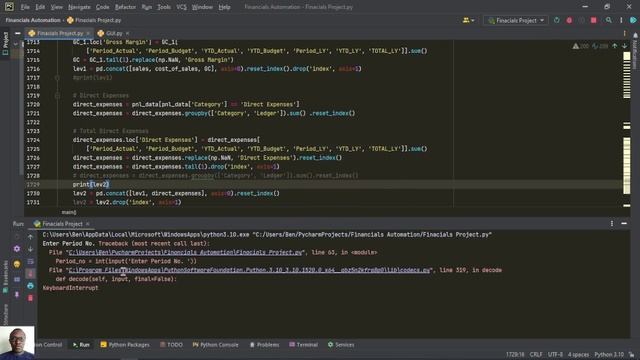The height and width of the screenshot is (360, 640).
Task: Go to previous highlighted error arrow
Action: click(615, 46)
